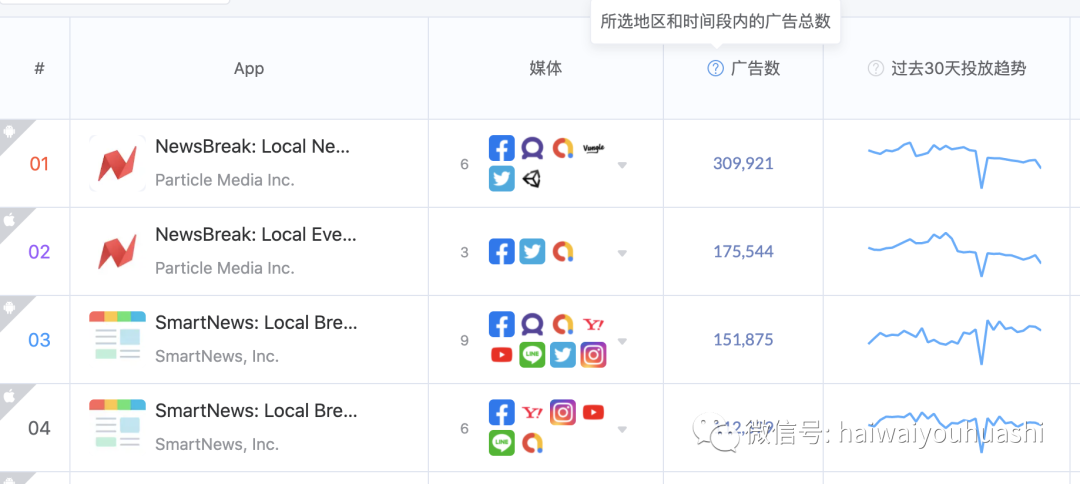The height and width of the screenshot is (484, 1080).
Task: Click the help icon beside 广告数
Action: click(716, 68)
